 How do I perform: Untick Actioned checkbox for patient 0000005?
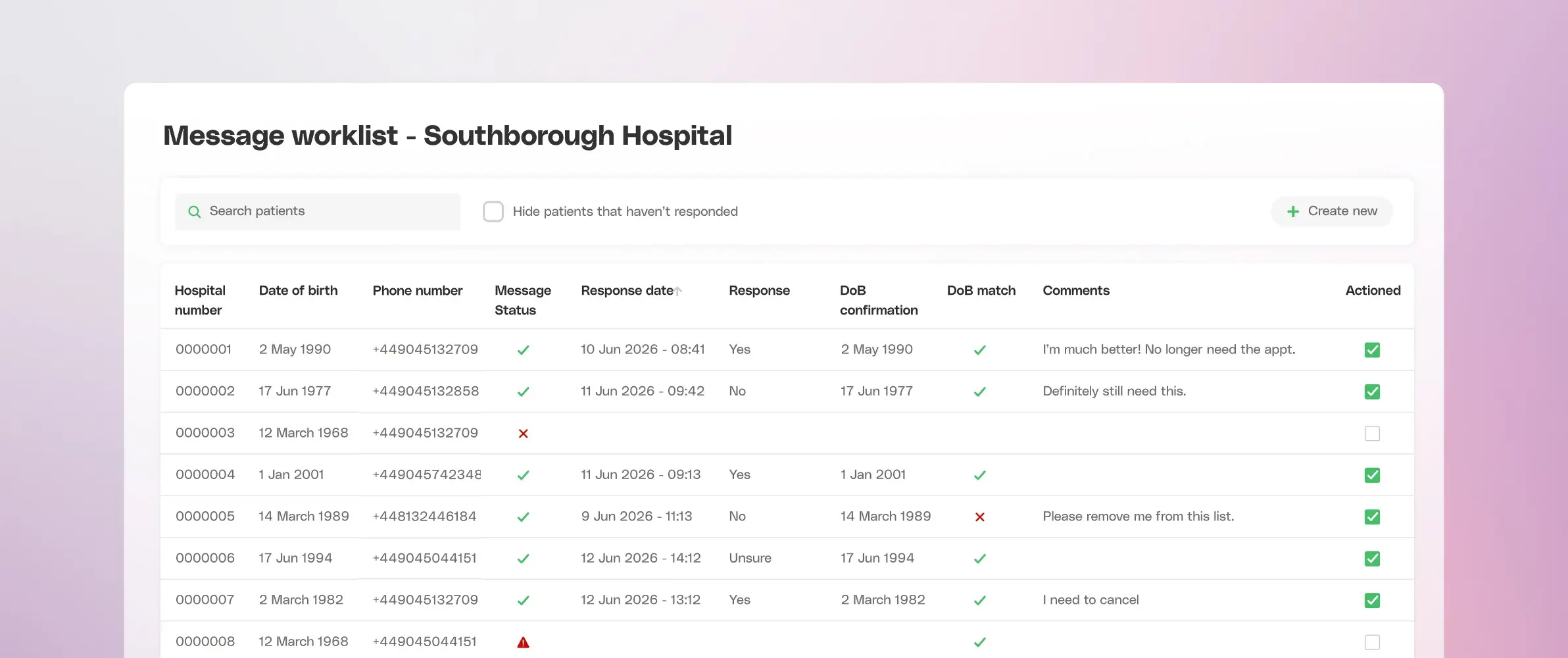pos(1372,517)
